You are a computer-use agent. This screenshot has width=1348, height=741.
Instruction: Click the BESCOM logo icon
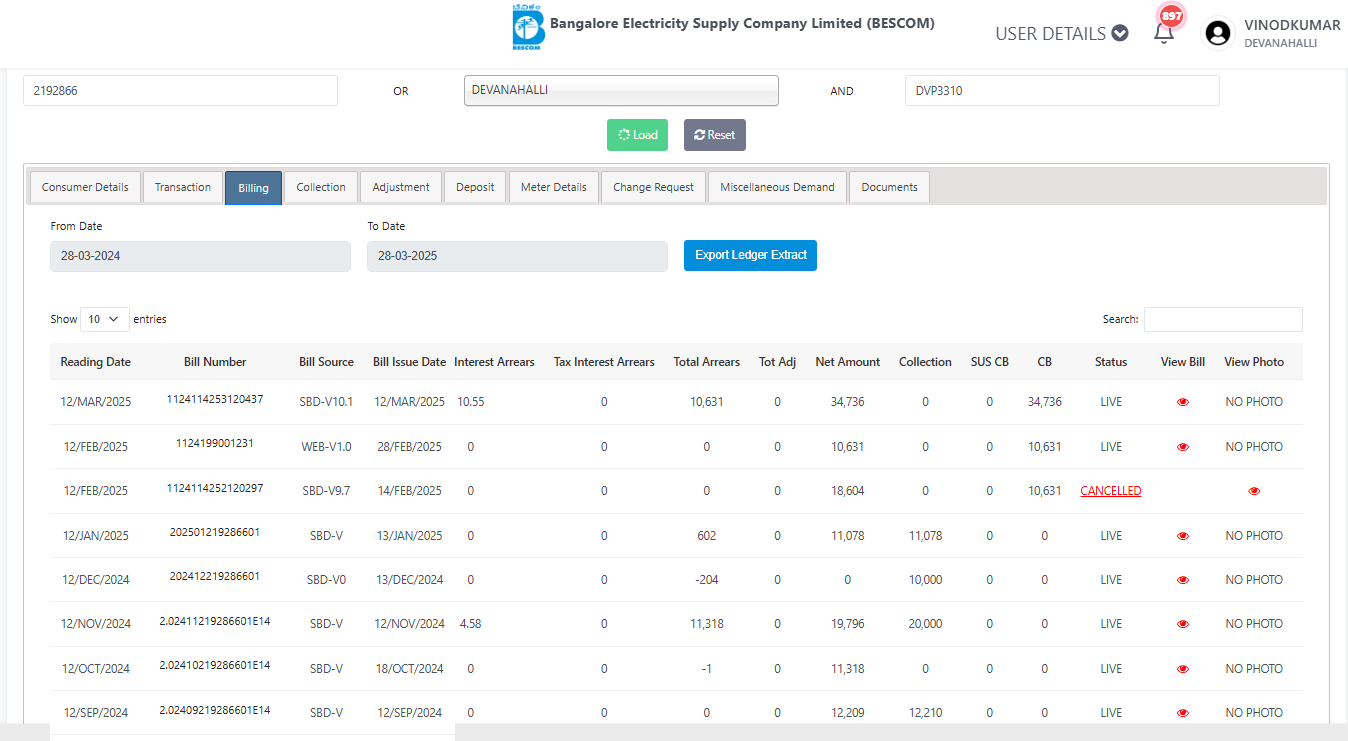527,29
